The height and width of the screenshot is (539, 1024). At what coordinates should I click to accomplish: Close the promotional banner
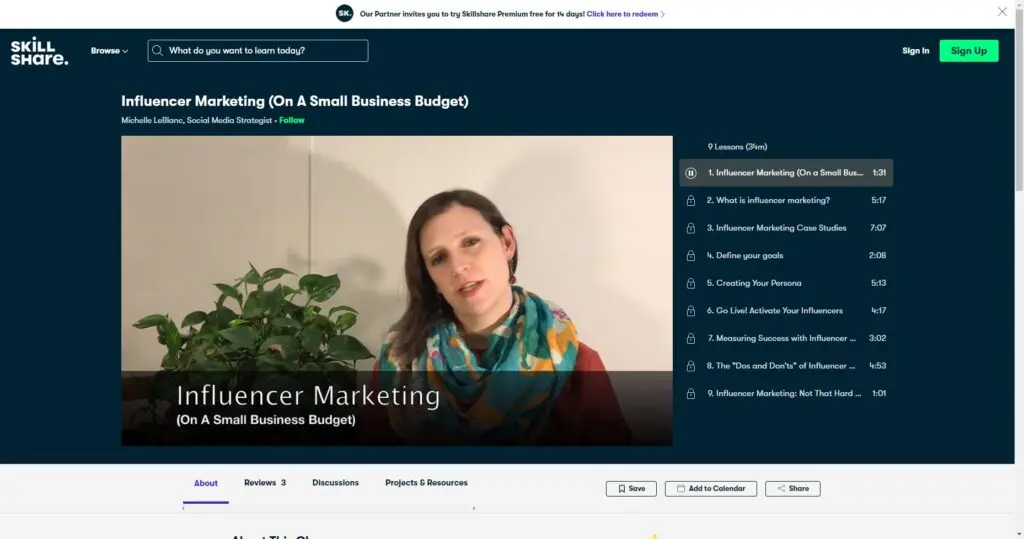click(x=1002, y=12)
